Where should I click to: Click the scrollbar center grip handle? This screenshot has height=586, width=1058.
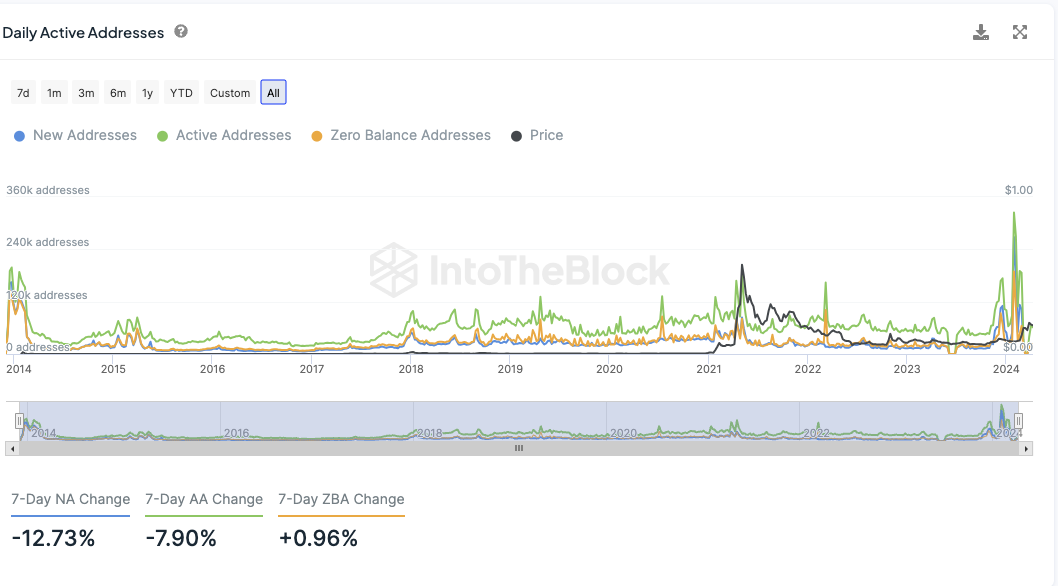[519, 448]
